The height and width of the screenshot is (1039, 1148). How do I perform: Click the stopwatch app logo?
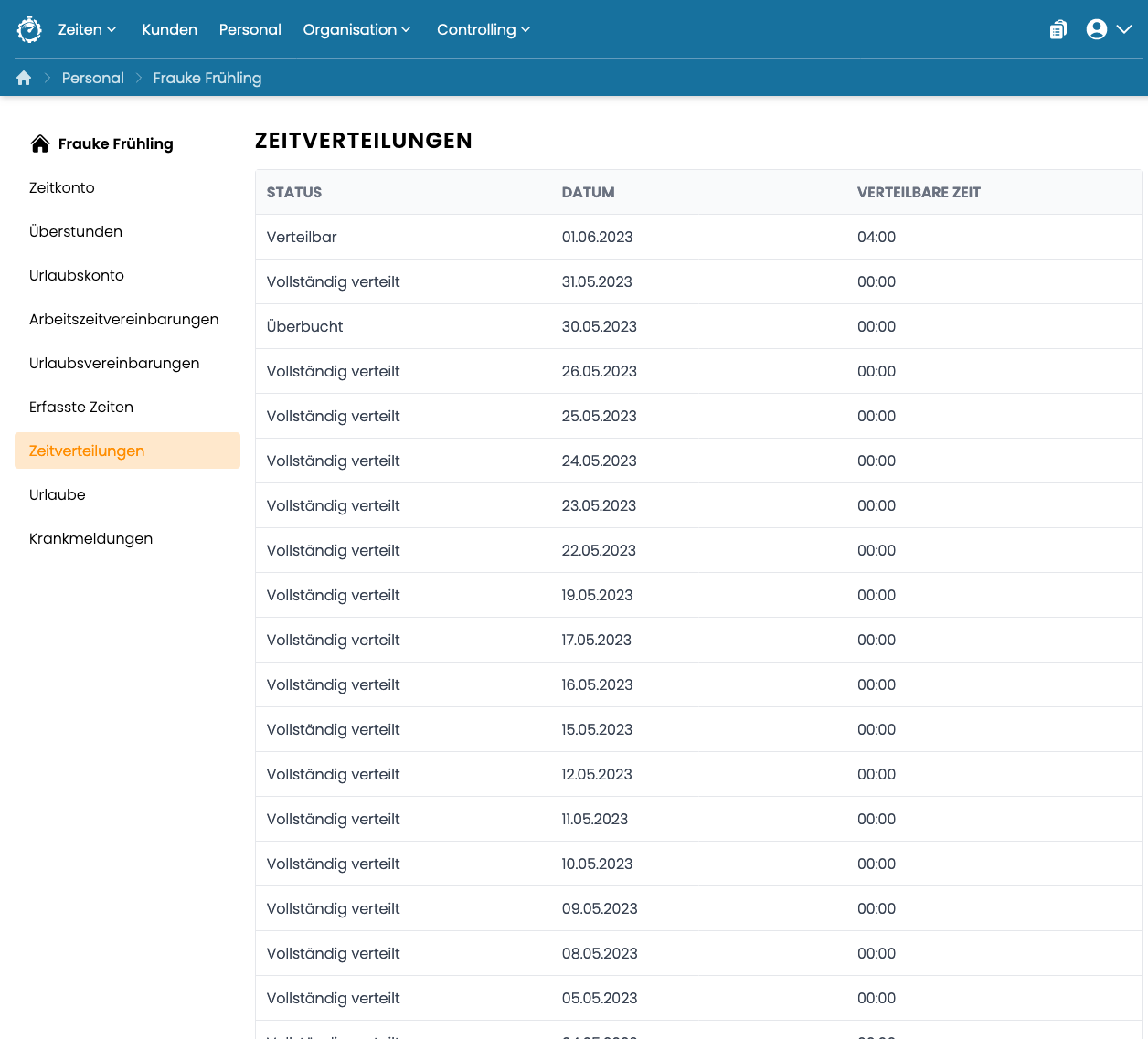tap(29, 29)
